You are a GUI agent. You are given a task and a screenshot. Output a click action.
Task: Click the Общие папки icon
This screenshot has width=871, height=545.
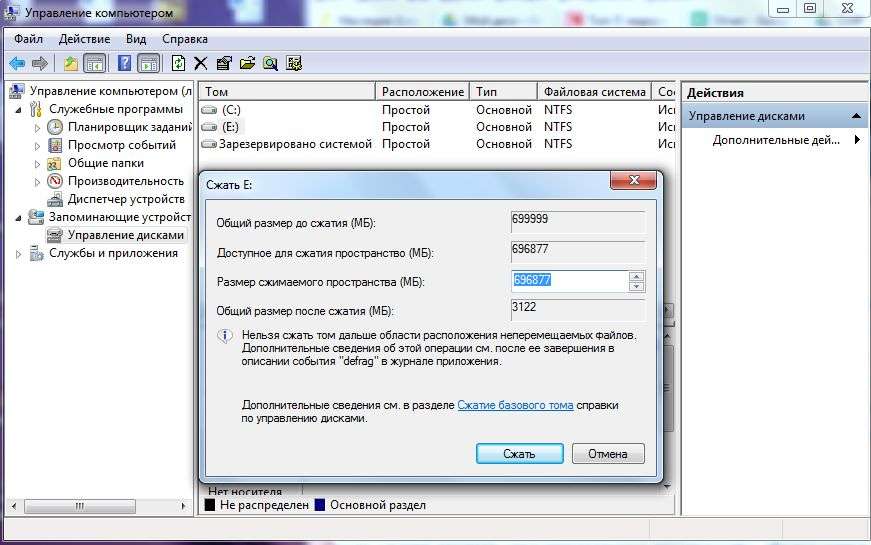pos(54,163)
